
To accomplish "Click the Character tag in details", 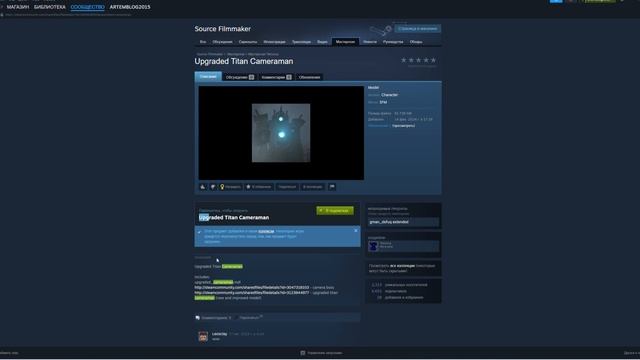I will (389, 95).
